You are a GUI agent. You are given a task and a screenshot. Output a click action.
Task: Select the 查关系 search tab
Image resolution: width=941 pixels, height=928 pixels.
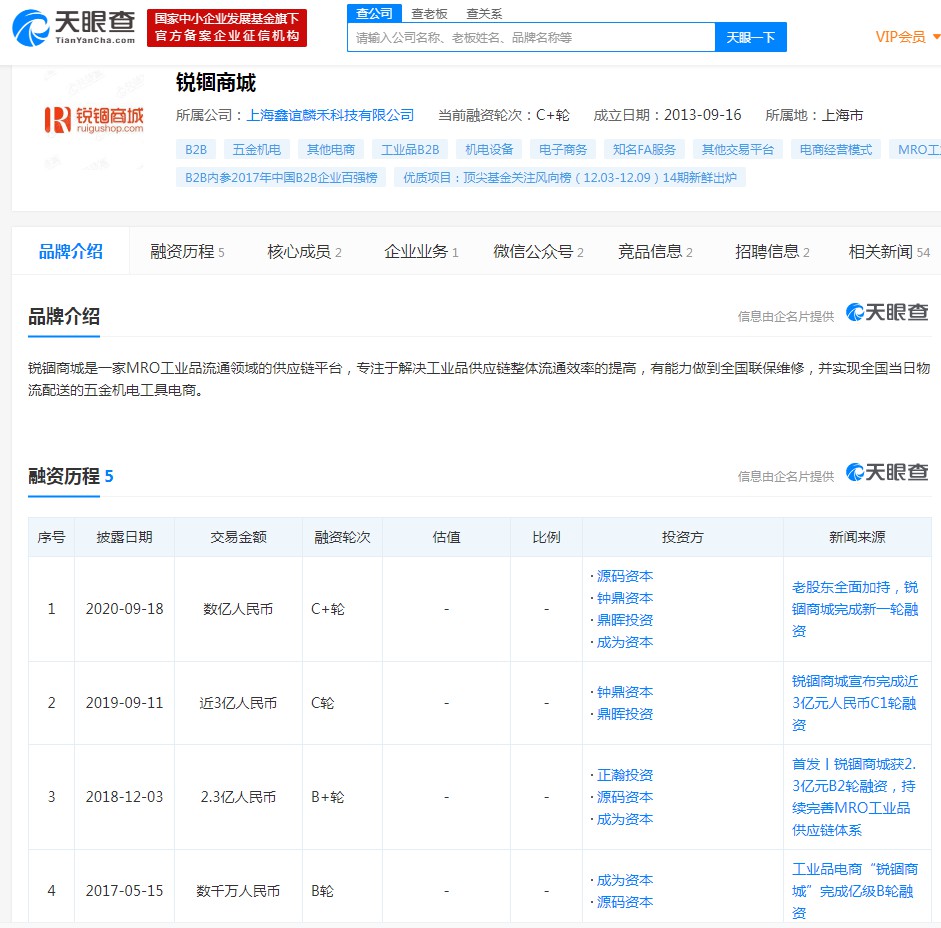coord(484,13)
